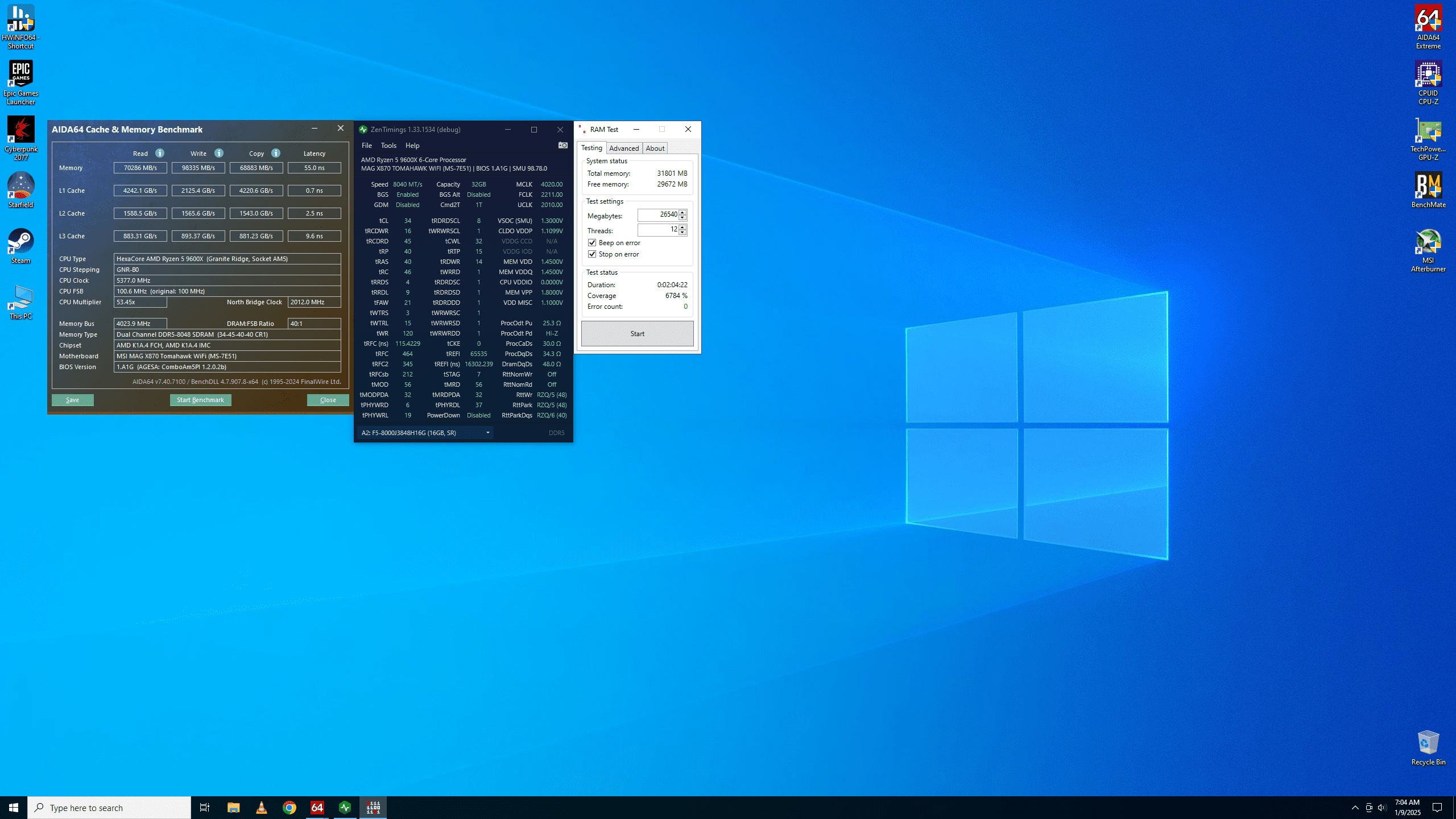This screenshot has width=1456, height=819.
Task: Click the RAM Test taskbar icon
Action: point(373,808)
